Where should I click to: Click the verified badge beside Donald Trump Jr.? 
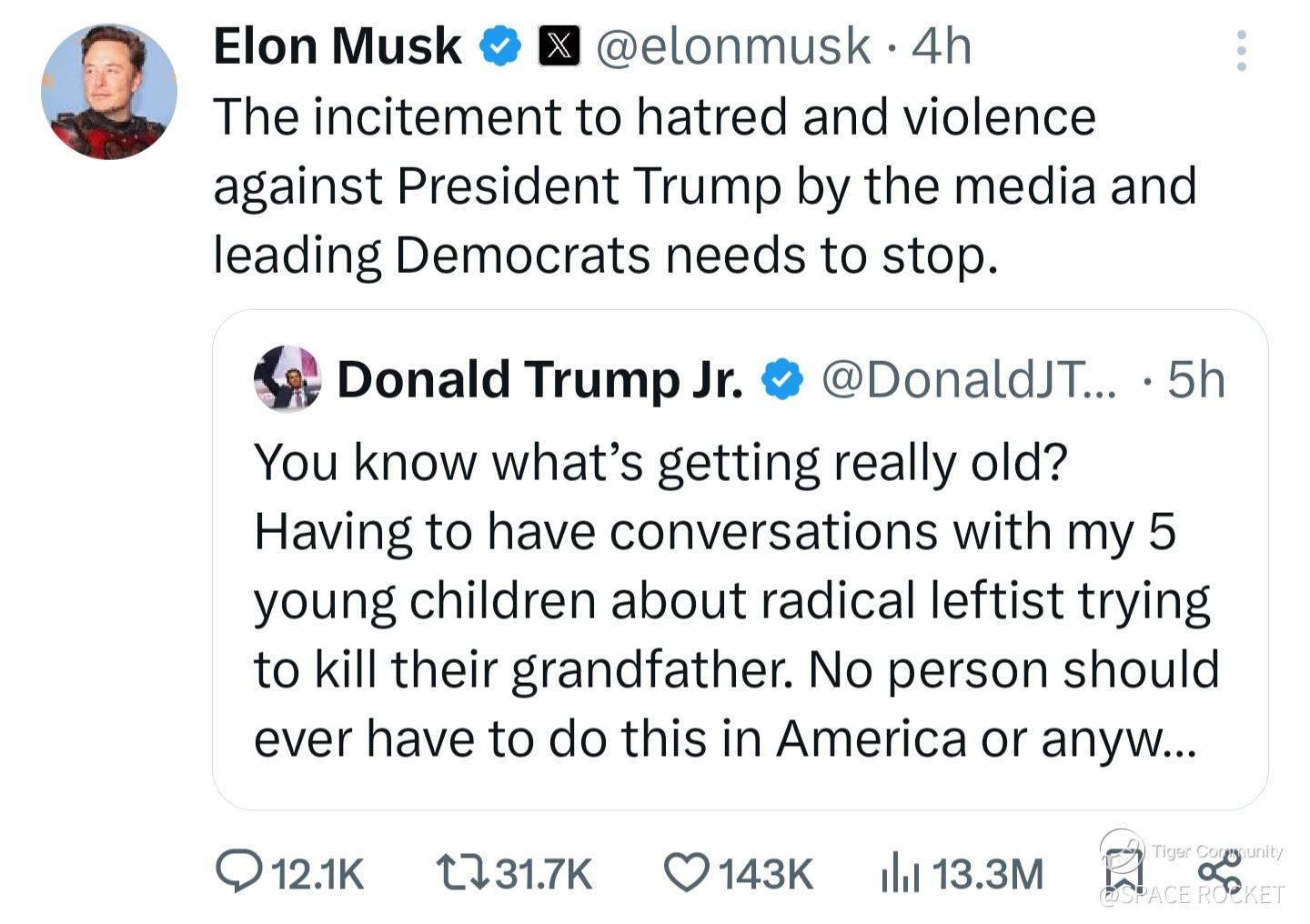coord(781,380)
